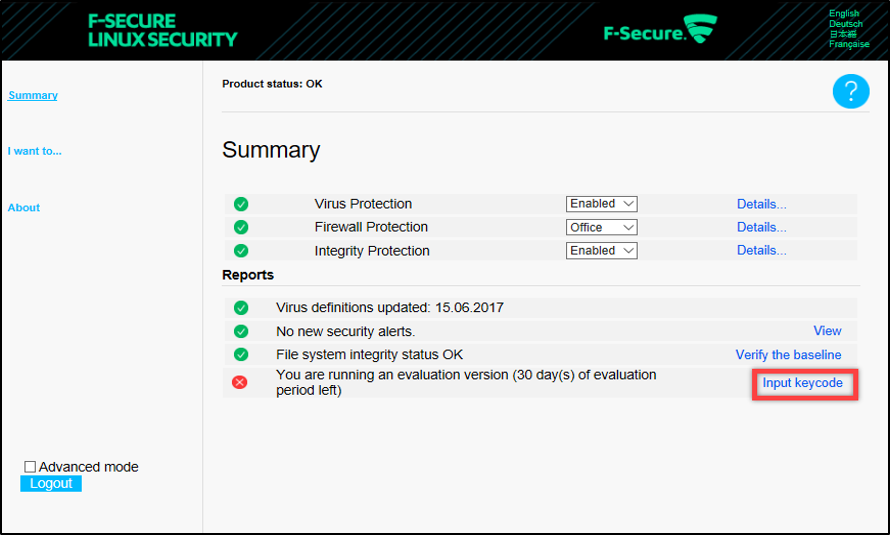Click green check icon beside Firewall Protection
This screenshot has width=890, height=535.
(241, 227)
